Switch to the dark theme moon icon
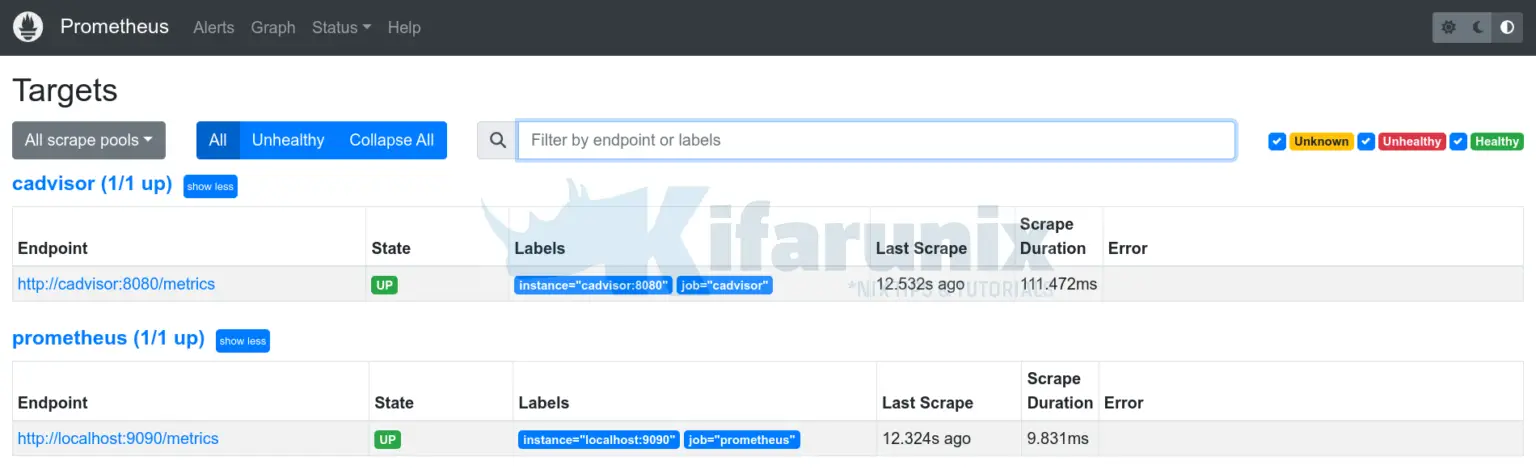 (x=1478, y=28)
